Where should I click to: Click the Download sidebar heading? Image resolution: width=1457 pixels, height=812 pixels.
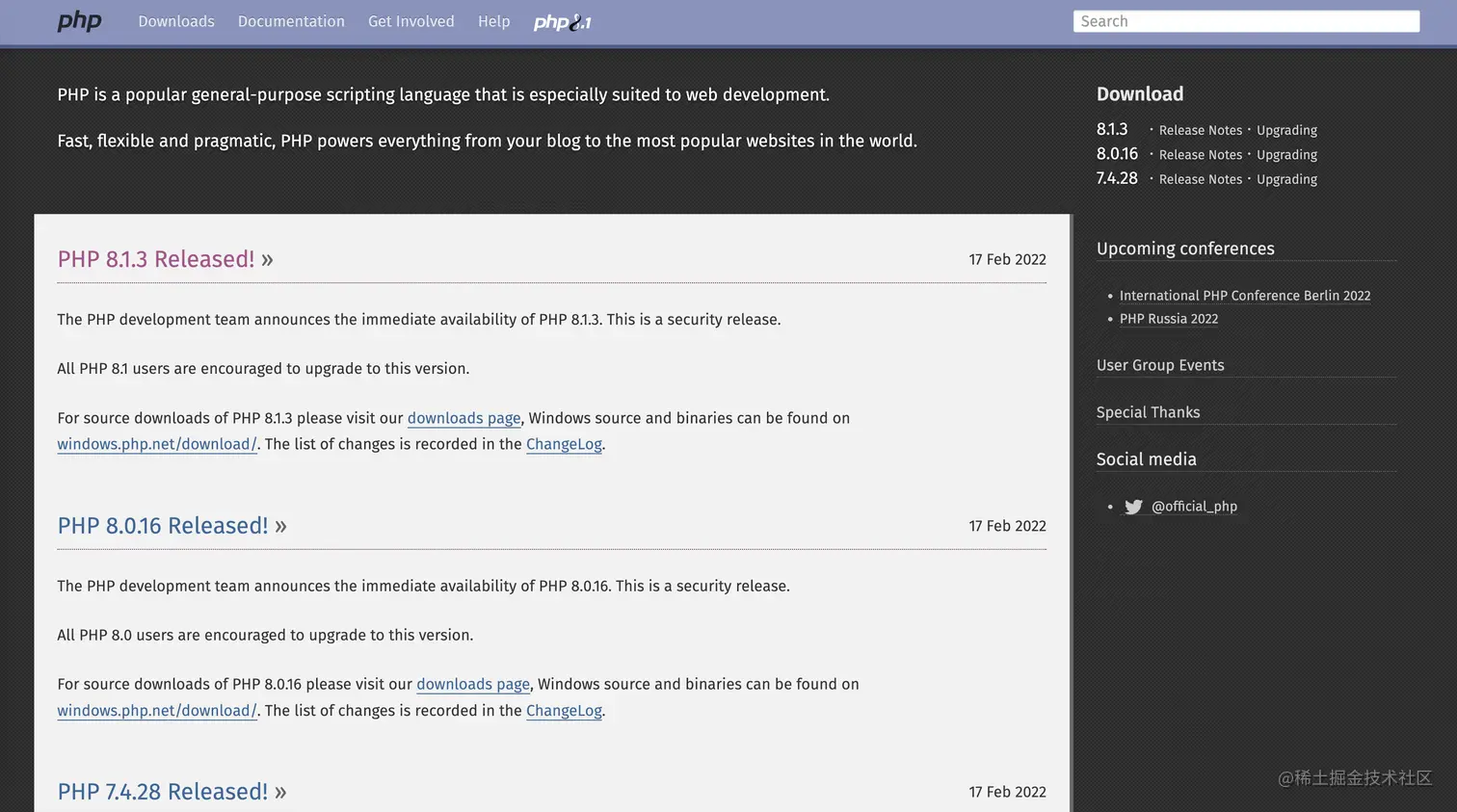click(1140, 93)
